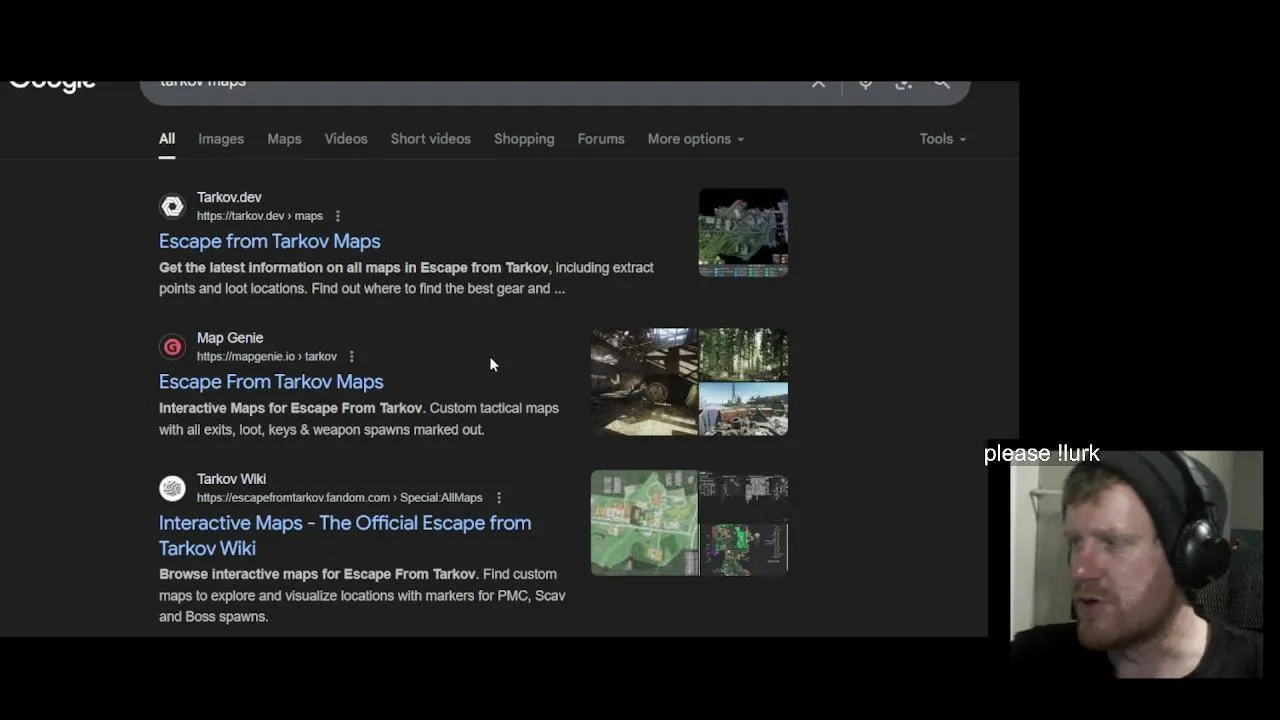Open the Map Genie result options three-dot menu

[x=351, y=356]
